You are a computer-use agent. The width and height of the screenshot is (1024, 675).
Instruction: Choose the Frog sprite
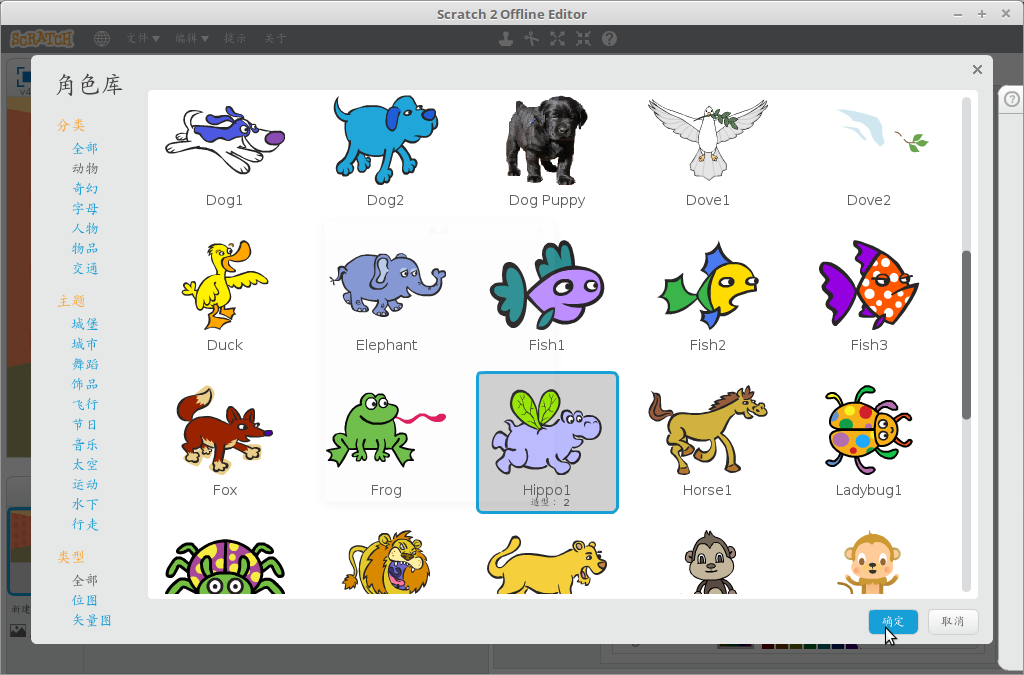click(x=385, y=442)
